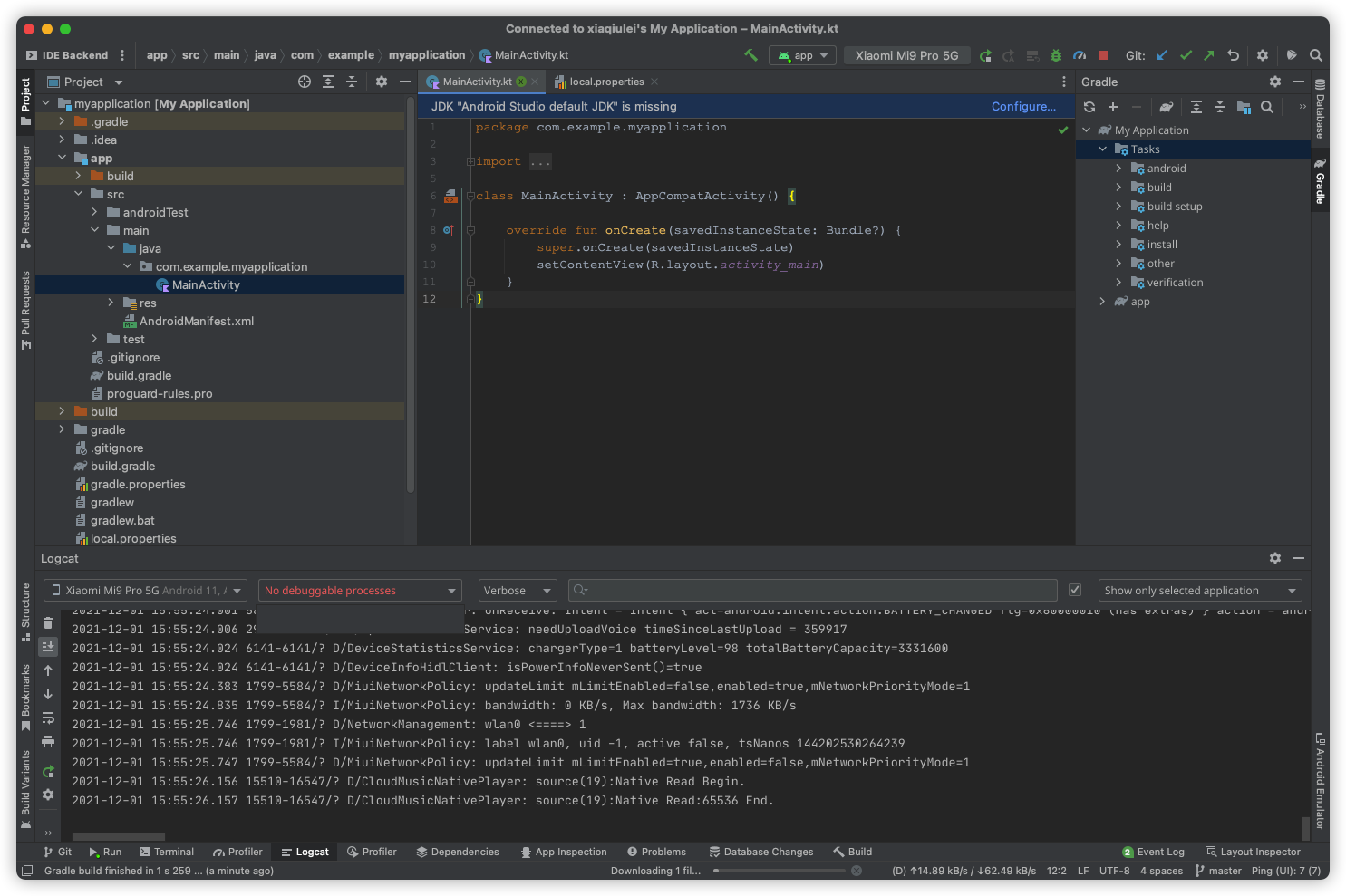Toggle the Scroll to end logcat button
The width and height of the screenshot is (1346, 896).
pyautogui.click(x=48, y=647)
